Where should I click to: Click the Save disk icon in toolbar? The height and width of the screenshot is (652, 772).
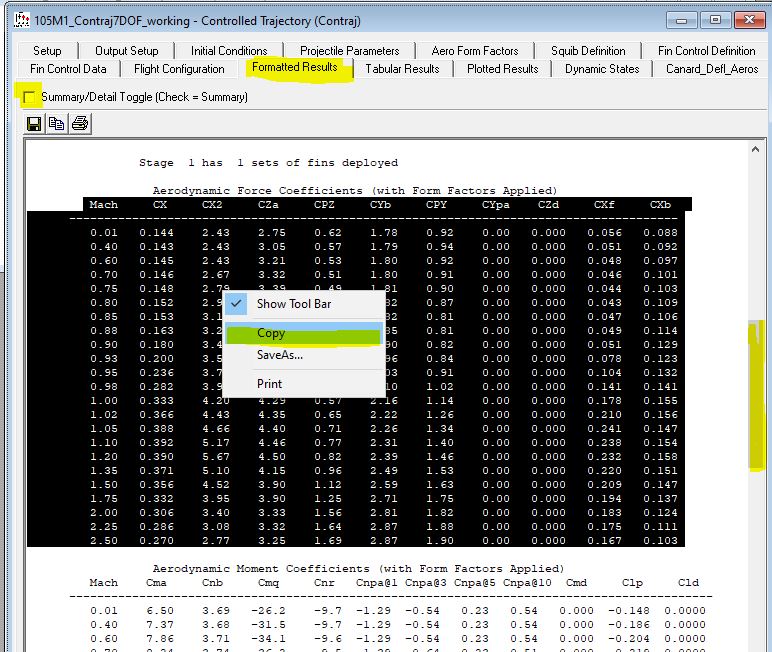point(34,124)
